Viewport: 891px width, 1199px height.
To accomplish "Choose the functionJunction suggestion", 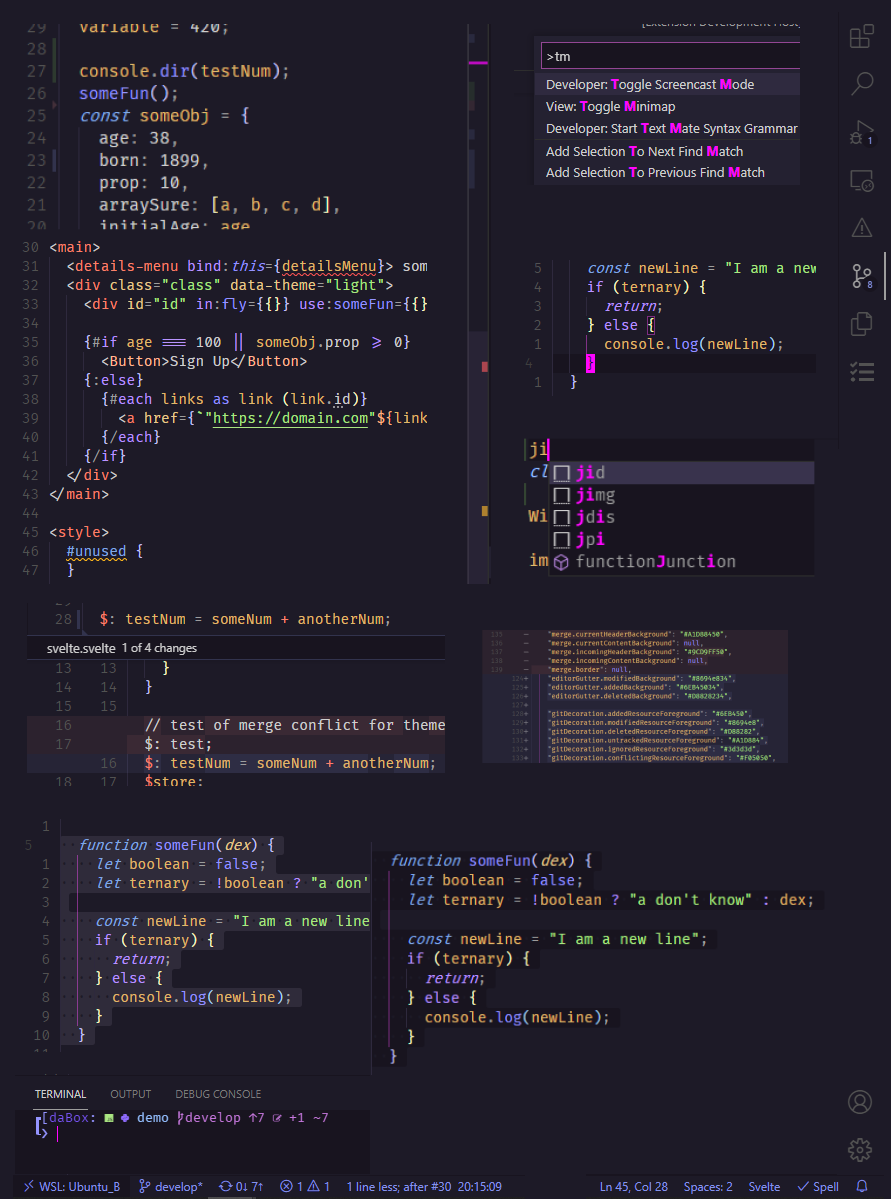I will tap(681, 562).
